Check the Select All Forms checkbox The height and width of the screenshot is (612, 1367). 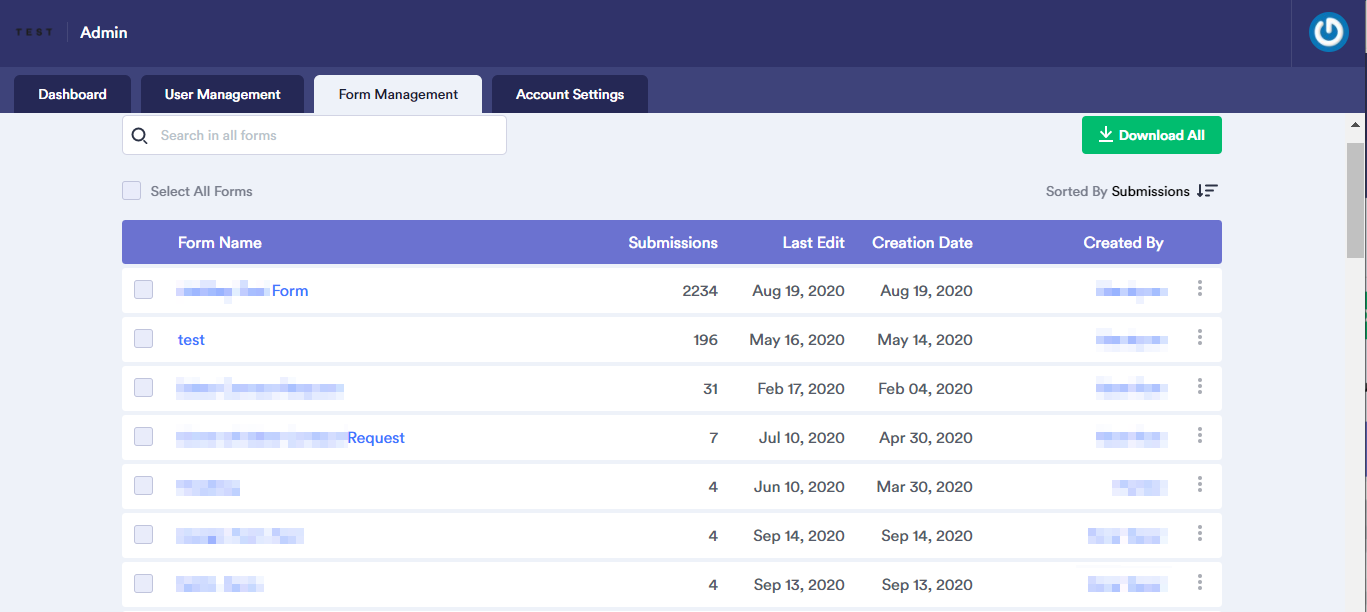tap(132, 191)
